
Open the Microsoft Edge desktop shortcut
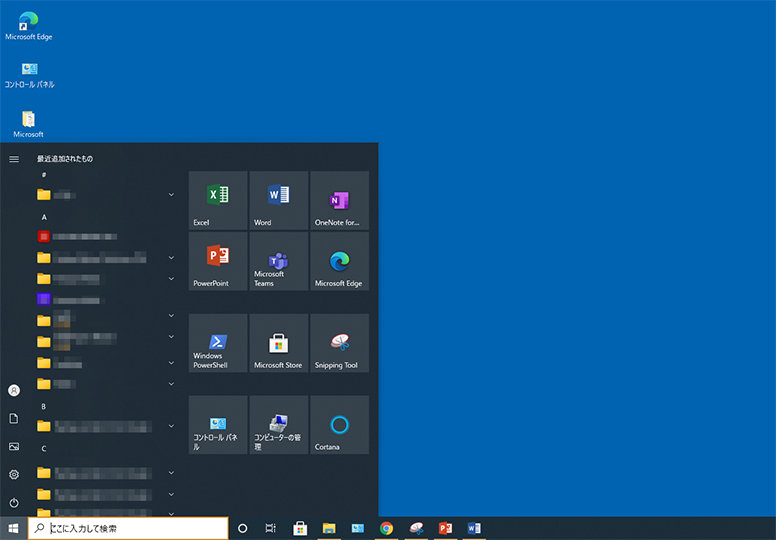[x=28, y=26]
